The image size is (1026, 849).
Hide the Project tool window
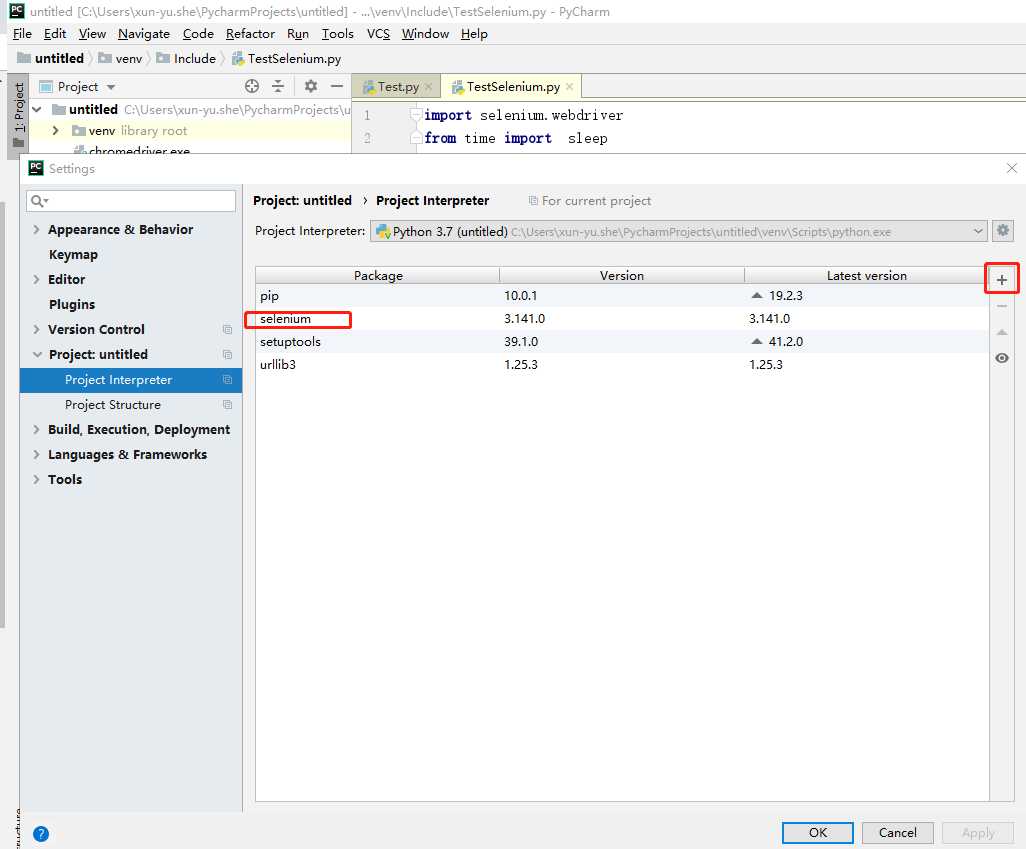tap(336, 86)
